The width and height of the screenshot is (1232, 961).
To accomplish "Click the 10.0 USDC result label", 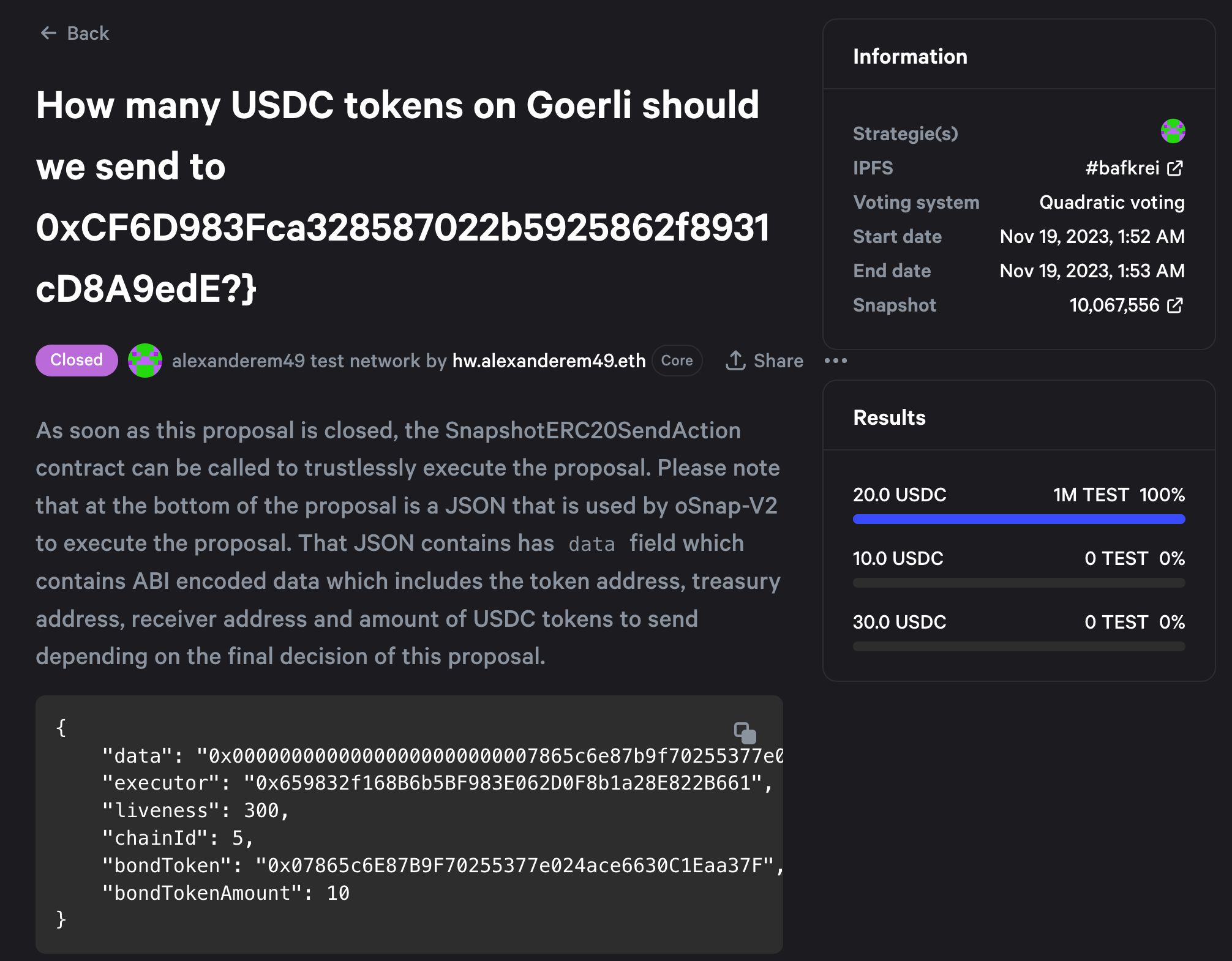I will 898,558.
